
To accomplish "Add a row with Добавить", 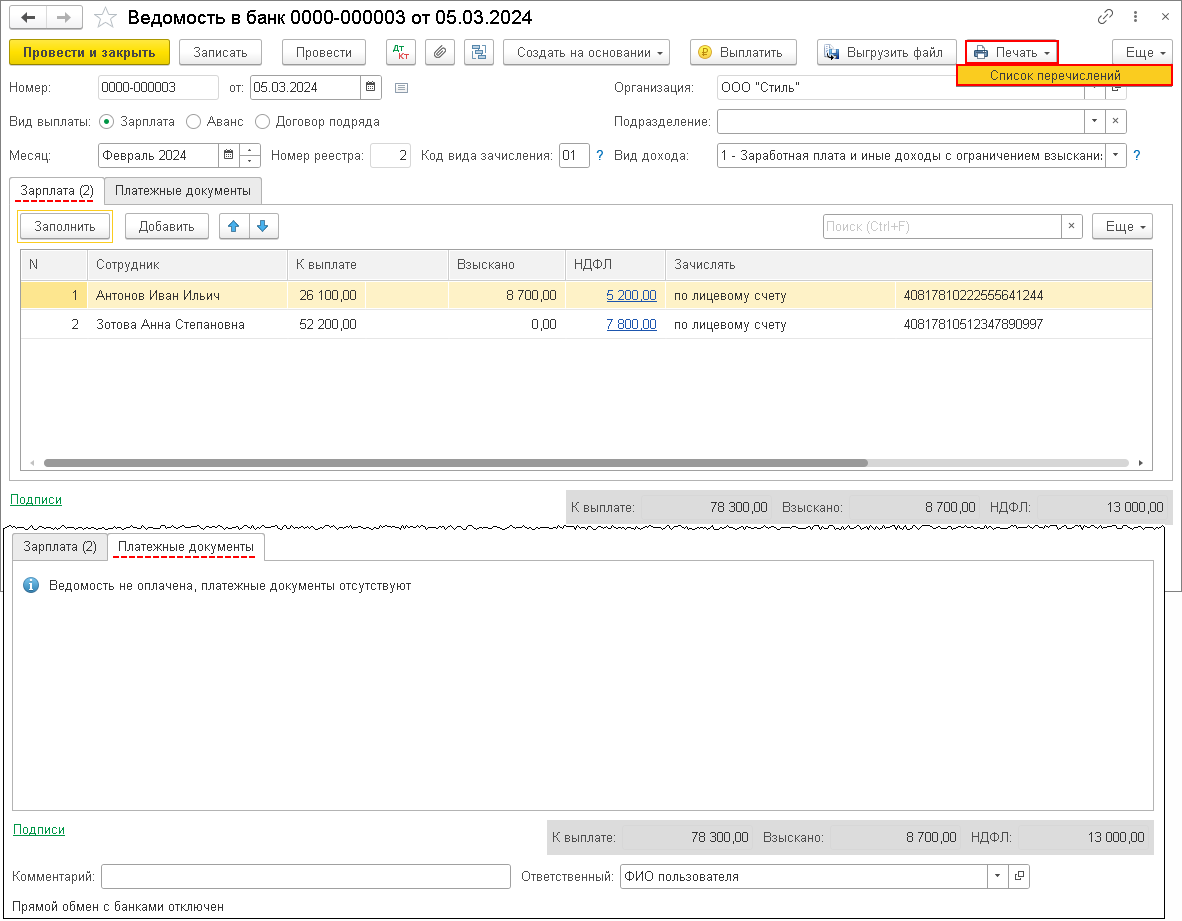I will [x=167, y=226].
